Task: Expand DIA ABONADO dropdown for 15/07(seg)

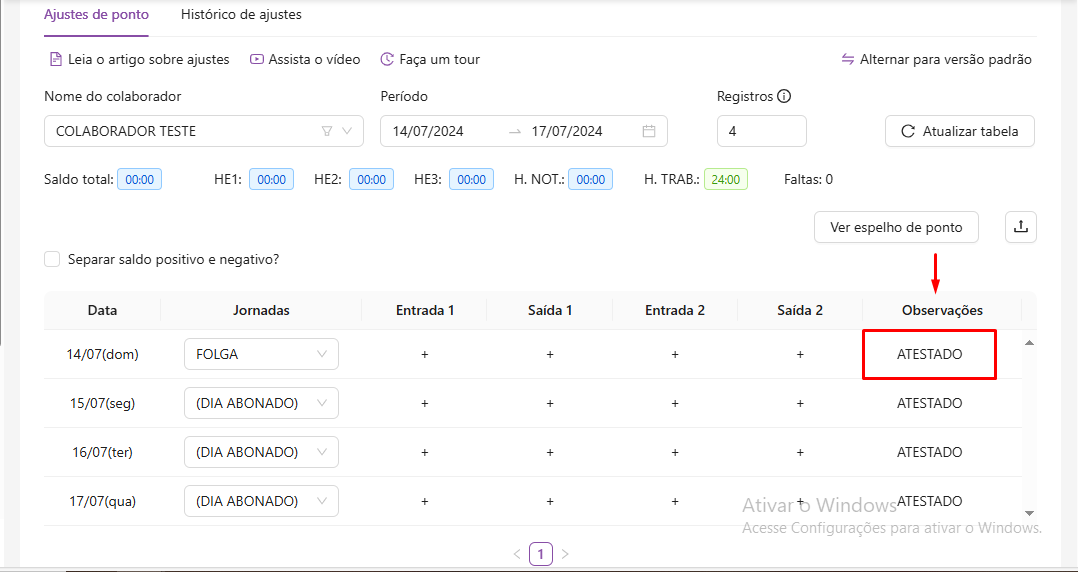Action: pos(261,403)
